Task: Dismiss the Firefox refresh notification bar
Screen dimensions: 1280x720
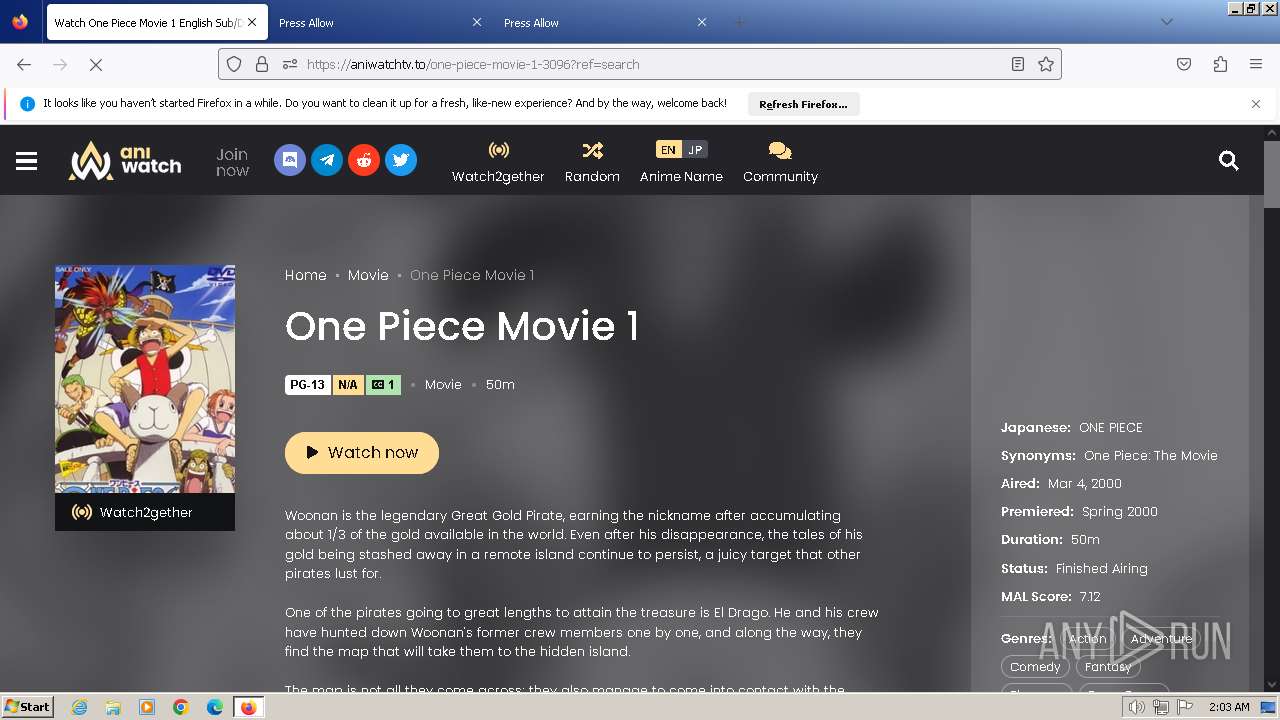Action: click(x=1256, y=104)
